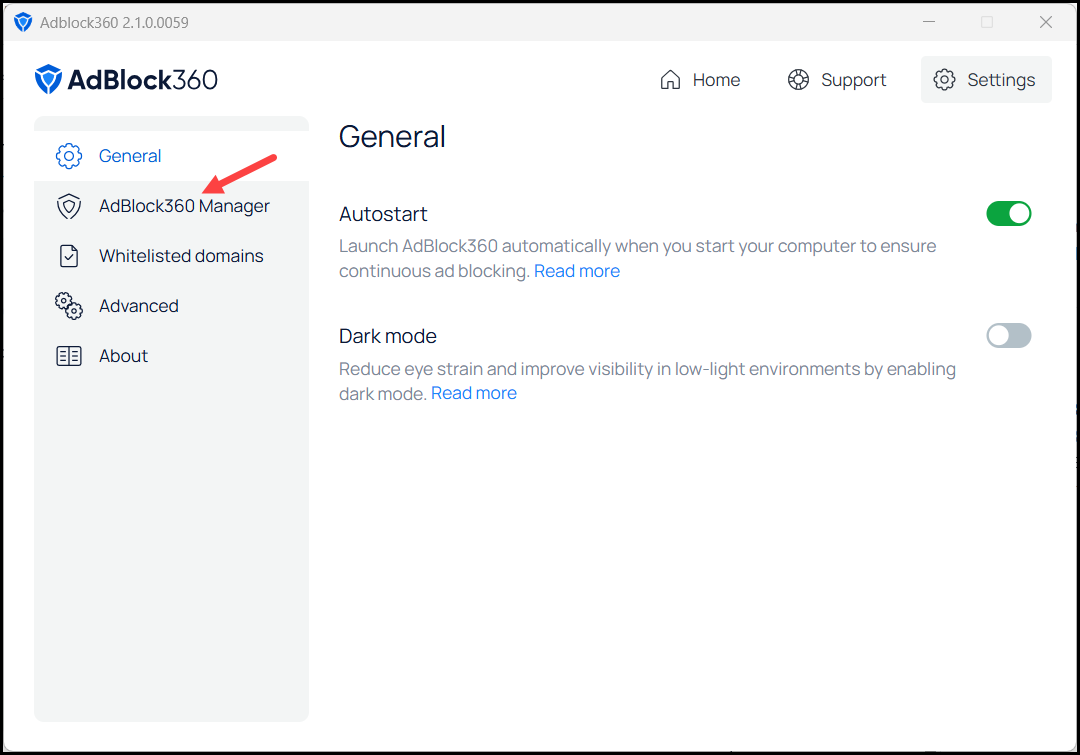Click the Support lifebuoy icon
Screen dimensions: 1080x755
pos(798,80)
